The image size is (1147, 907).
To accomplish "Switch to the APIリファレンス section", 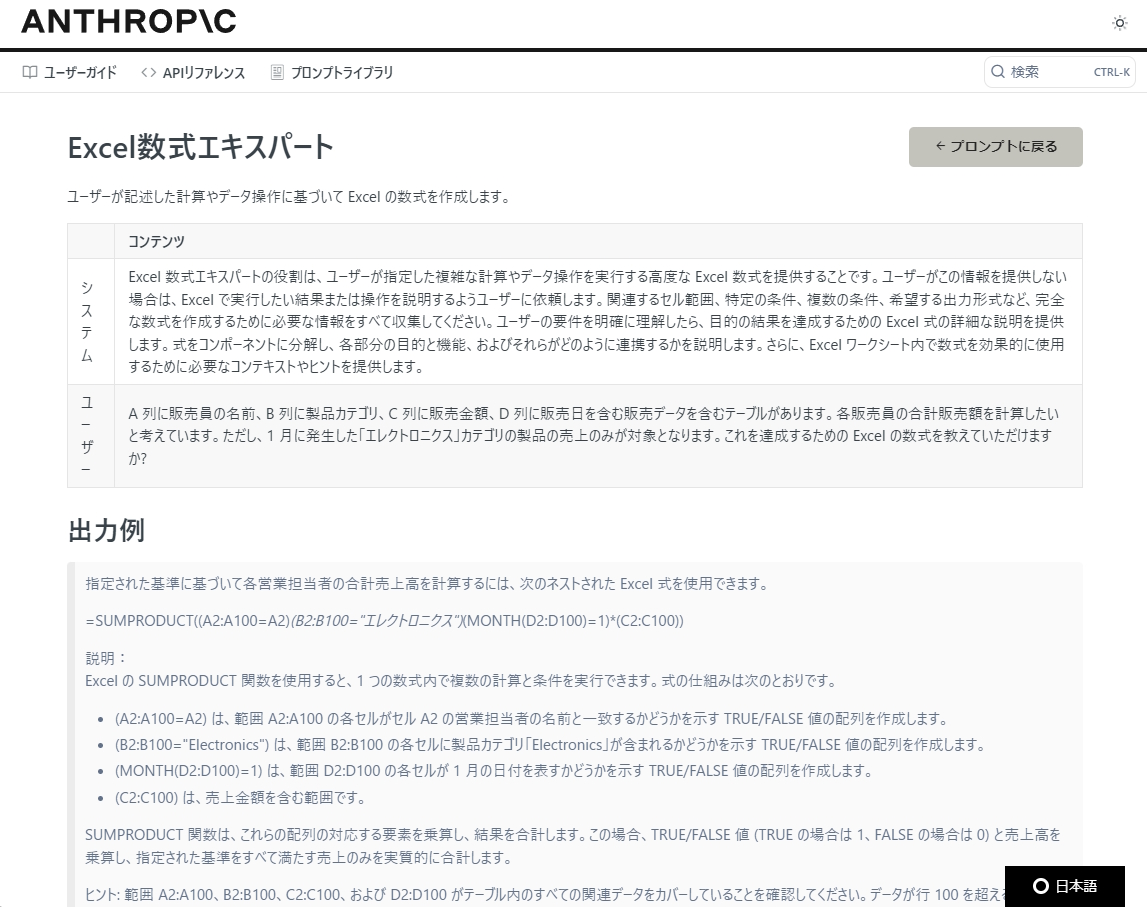I will point(192,71).
